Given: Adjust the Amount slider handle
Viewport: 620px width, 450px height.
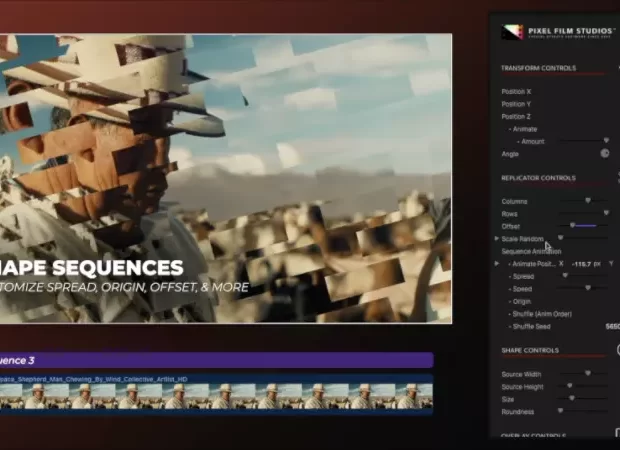Looking at the screenshot, I should [606, 141].
